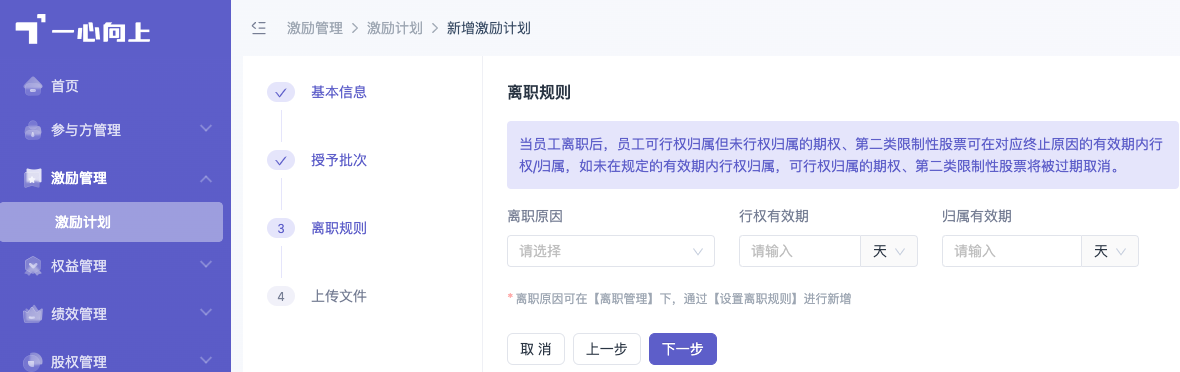Click the 参与方管理 sidebar icon

coord(32,130)
